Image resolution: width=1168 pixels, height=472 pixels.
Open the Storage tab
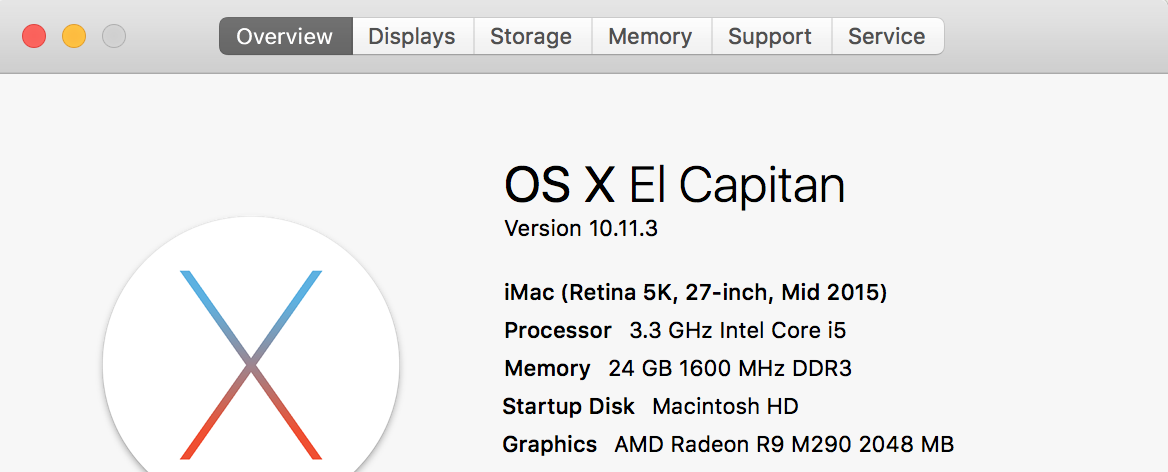click(531, 37)
